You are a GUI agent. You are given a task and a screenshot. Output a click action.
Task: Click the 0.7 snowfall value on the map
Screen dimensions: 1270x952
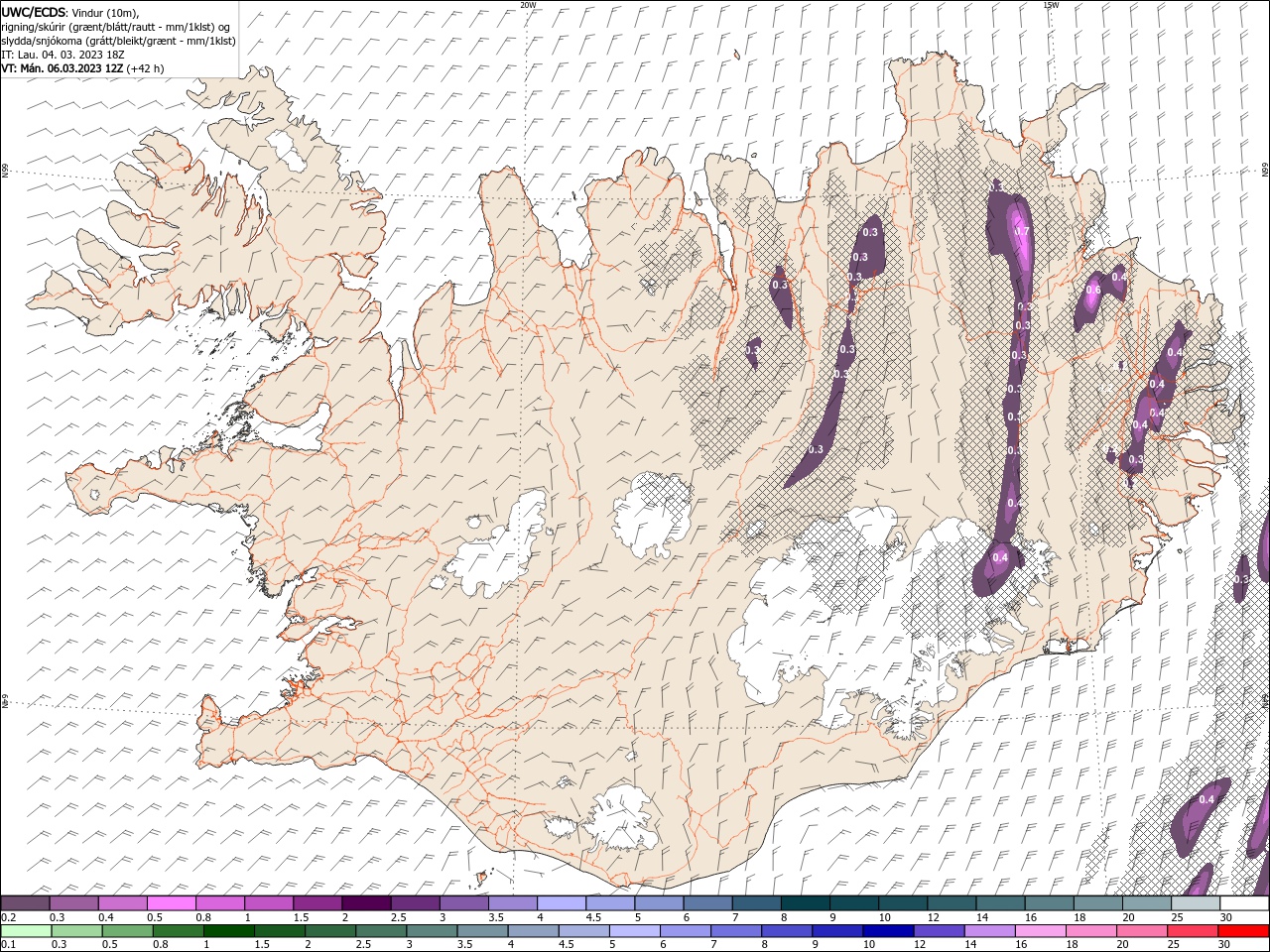click(1023, 231)
